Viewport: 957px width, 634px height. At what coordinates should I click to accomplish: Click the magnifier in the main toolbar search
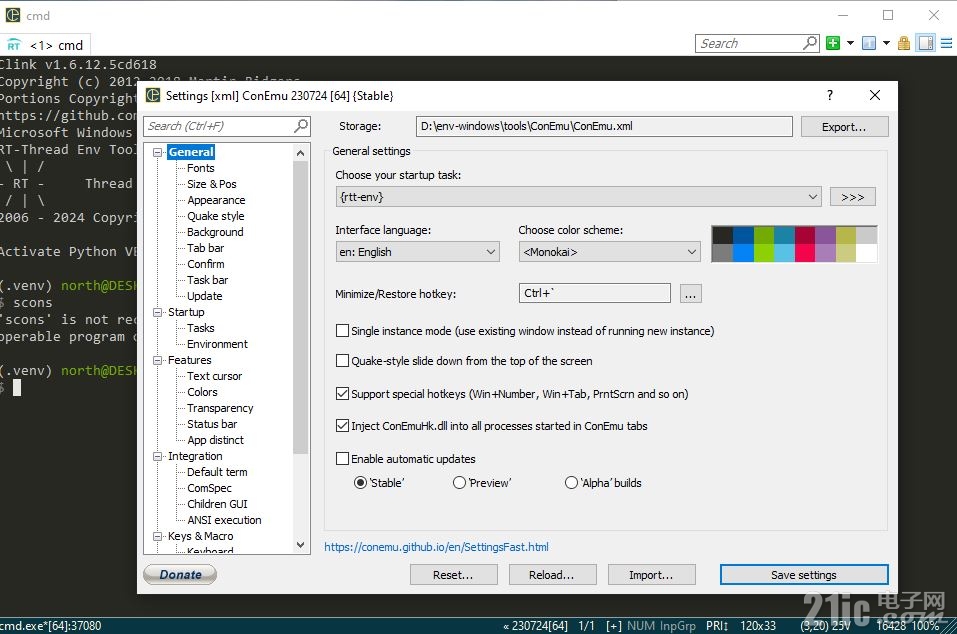[810, 43]
